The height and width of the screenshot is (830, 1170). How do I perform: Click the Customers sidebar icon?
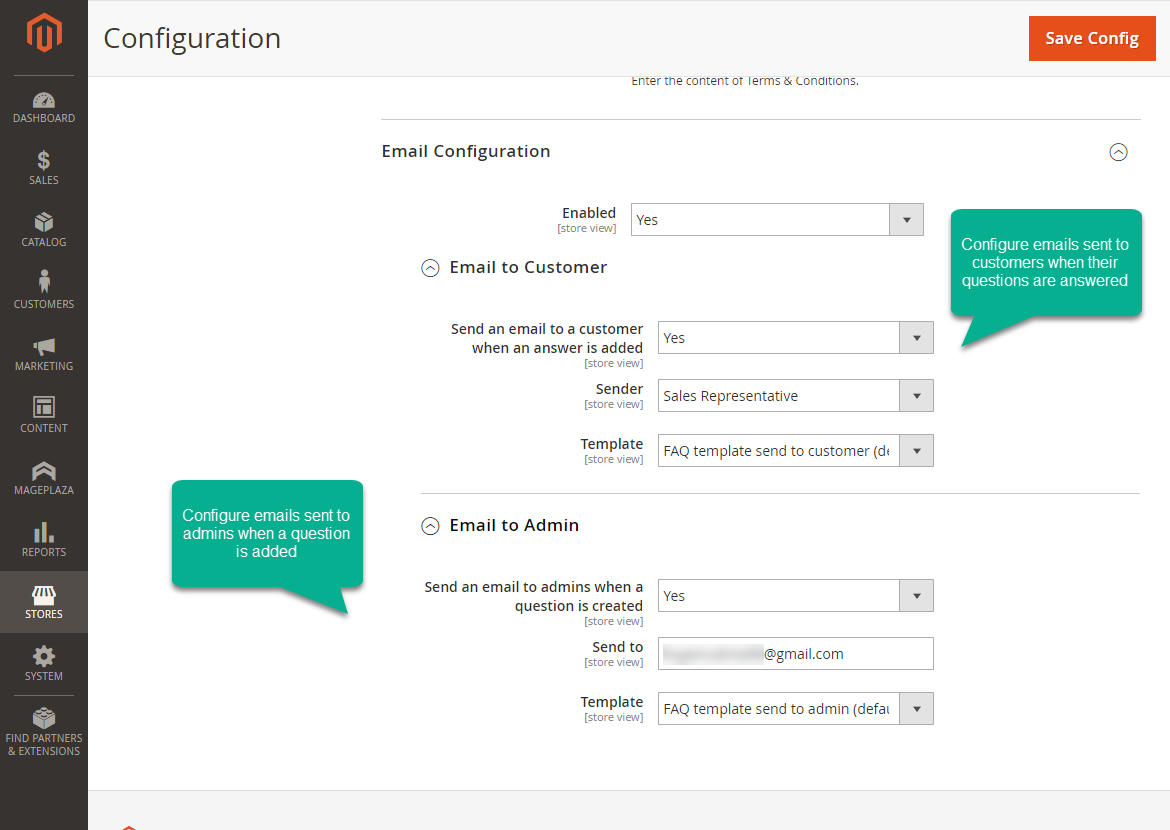coord(44,291)
